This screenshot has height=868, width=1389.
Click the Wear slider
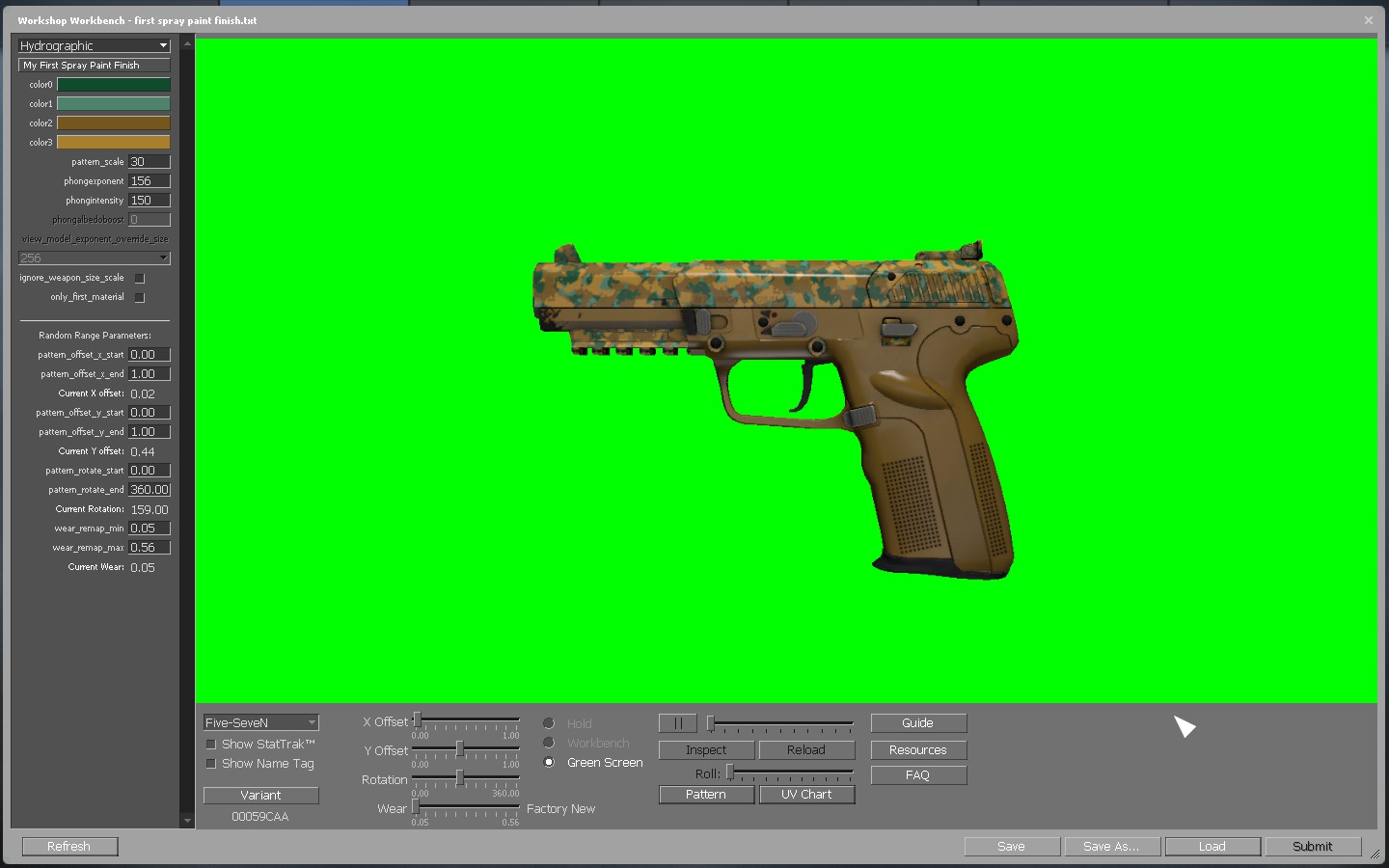click(x=467, y=806)
